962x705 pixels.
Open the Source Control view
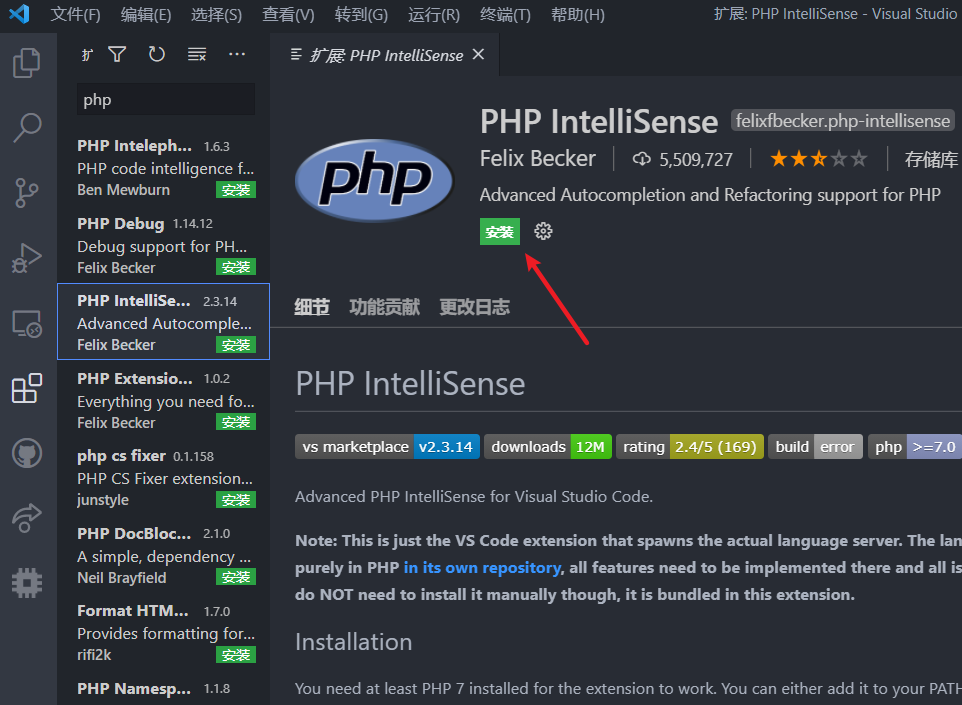[x=26, y=193]
